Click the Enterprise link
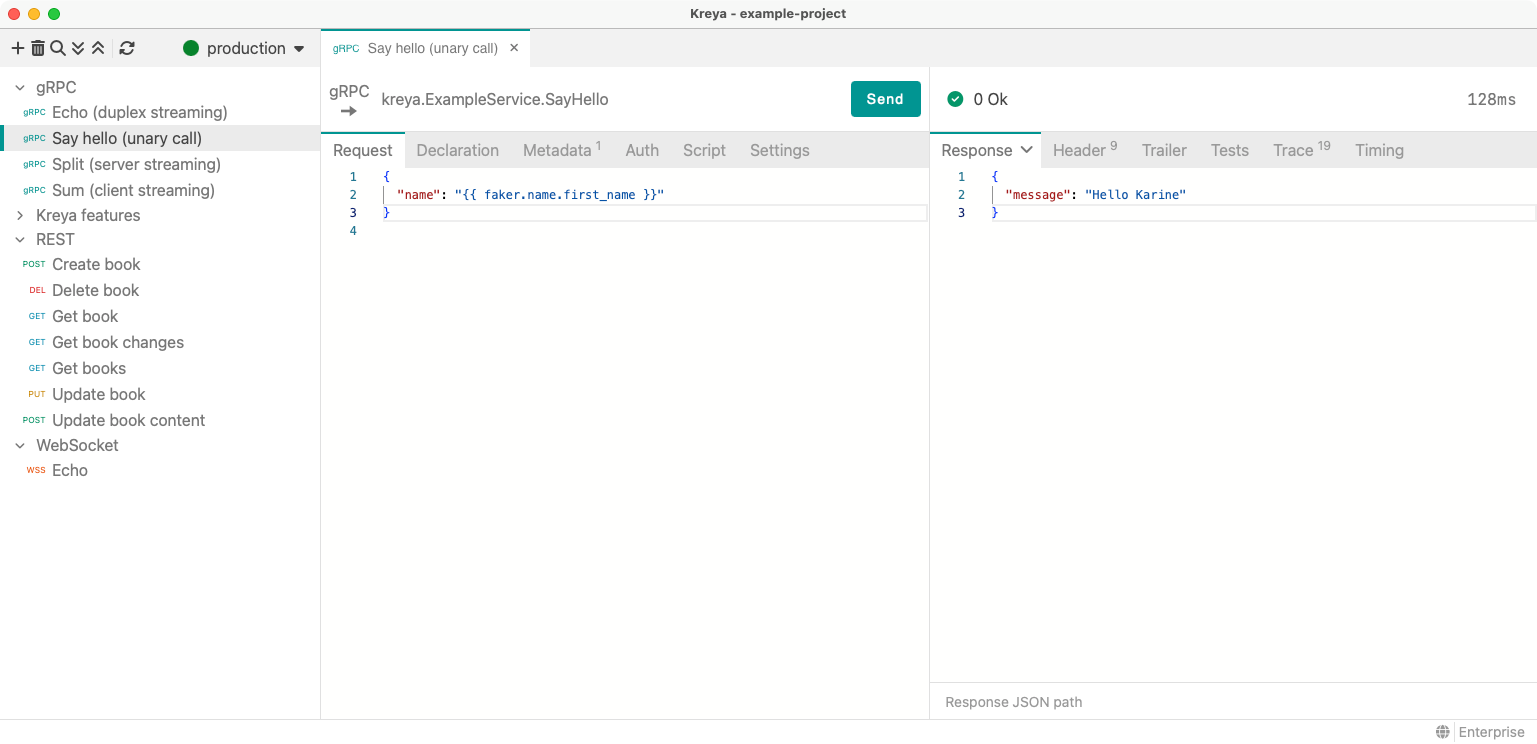 [1490, 731]
